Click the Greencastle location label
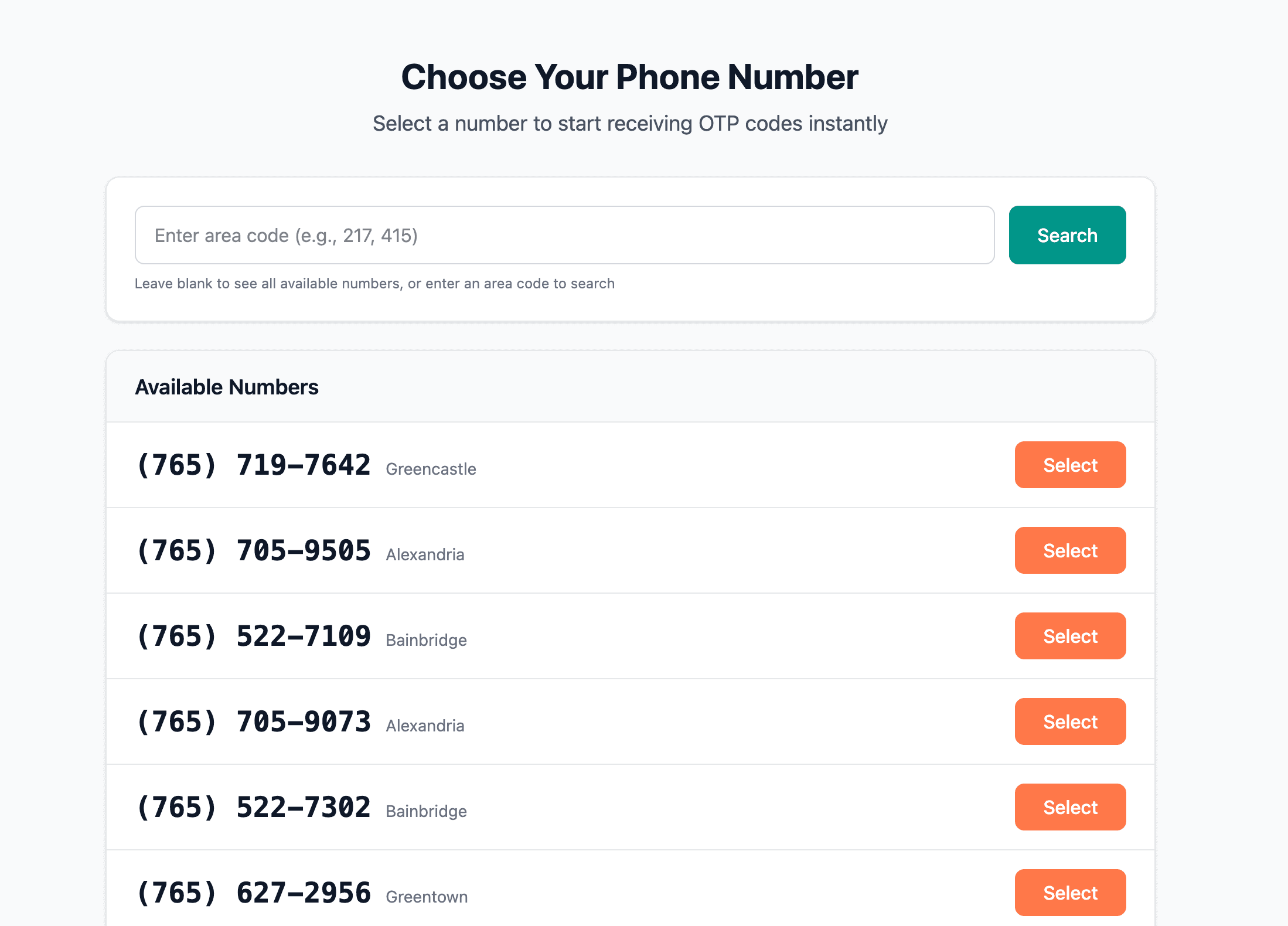This screenshot has height=926, width=1288. click(x=431, y=469)
